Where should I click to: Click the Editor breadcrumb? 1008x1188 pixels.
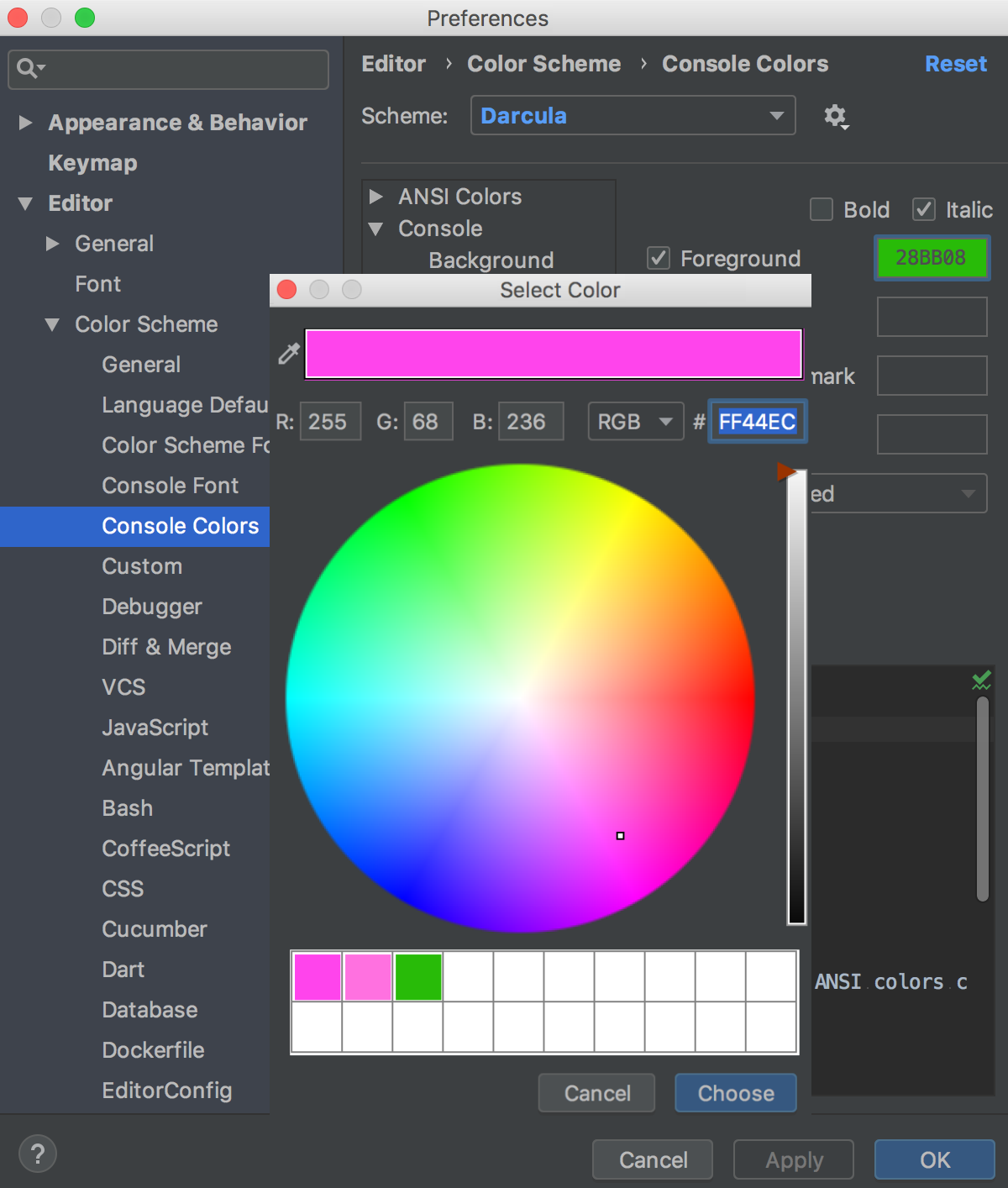coord(394,64)
